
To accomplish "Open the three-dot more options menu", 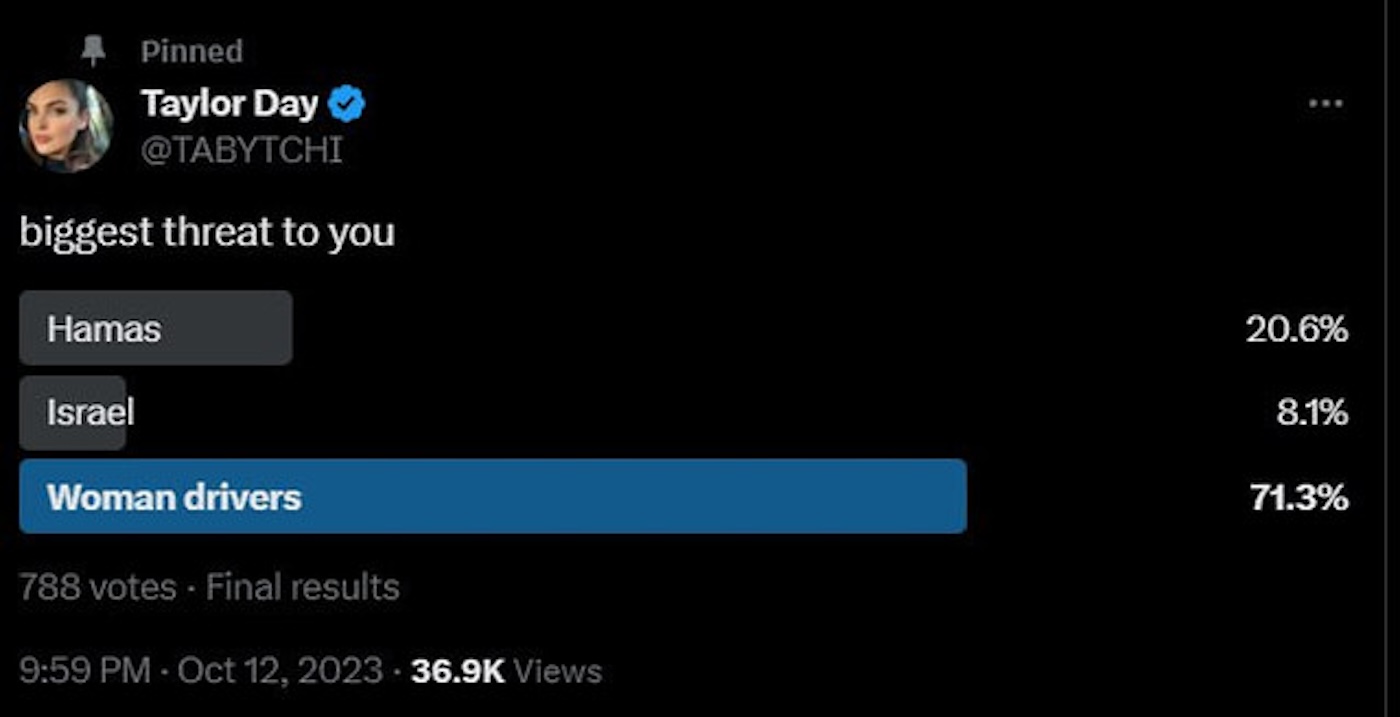I will pos(1326,104).
